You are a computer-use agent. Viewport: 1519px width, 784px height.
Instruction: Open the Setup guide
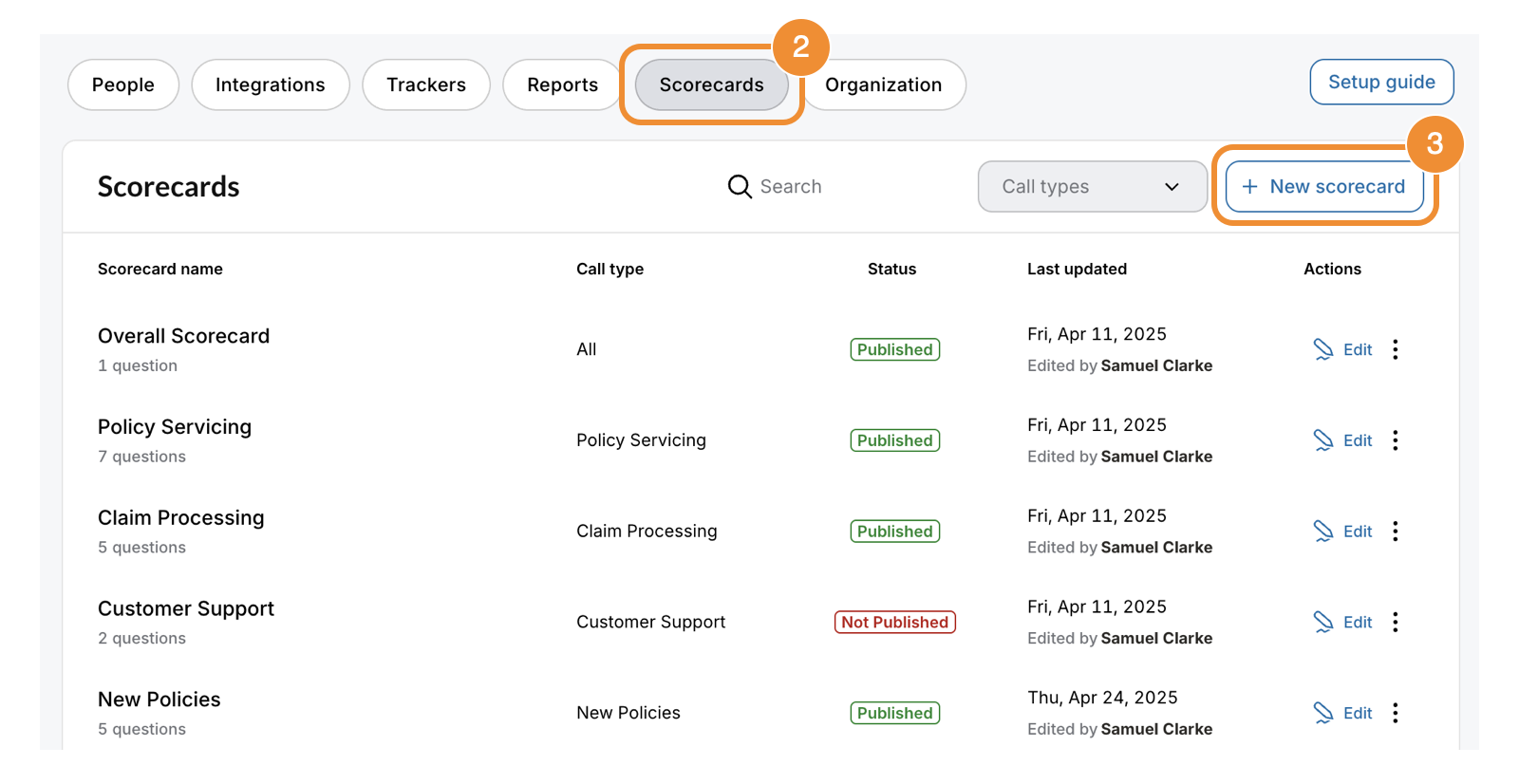(1381, 83)
